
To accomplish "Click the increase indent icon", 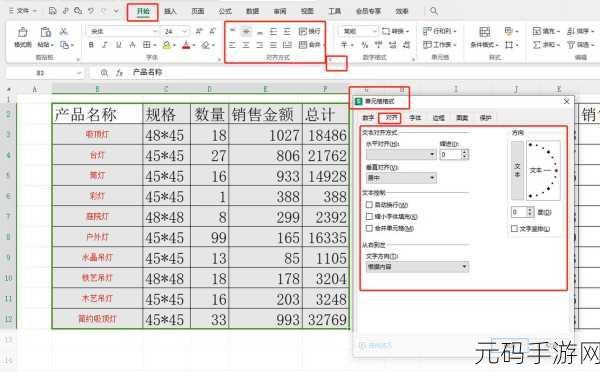I will click(287, 31).
